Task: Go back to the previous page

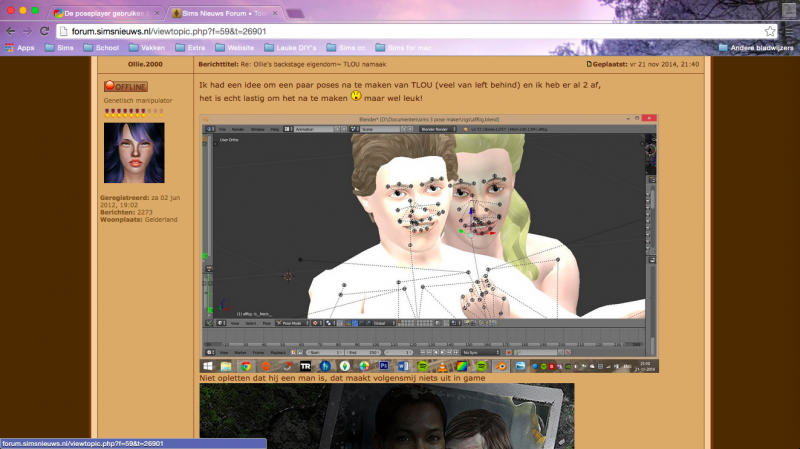Action: click(x=10, y=31)
